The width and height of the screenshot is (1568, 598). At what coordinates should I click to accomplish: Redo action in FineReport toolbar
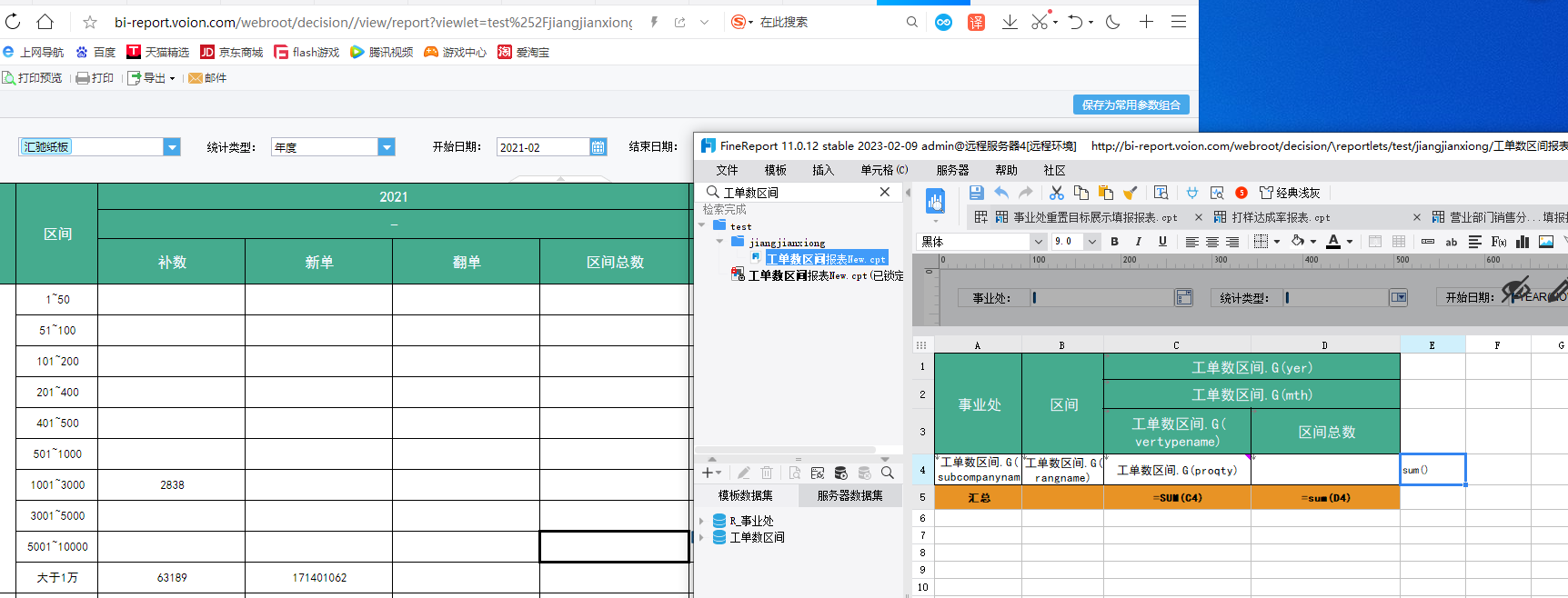click(x=1026, y=192)
